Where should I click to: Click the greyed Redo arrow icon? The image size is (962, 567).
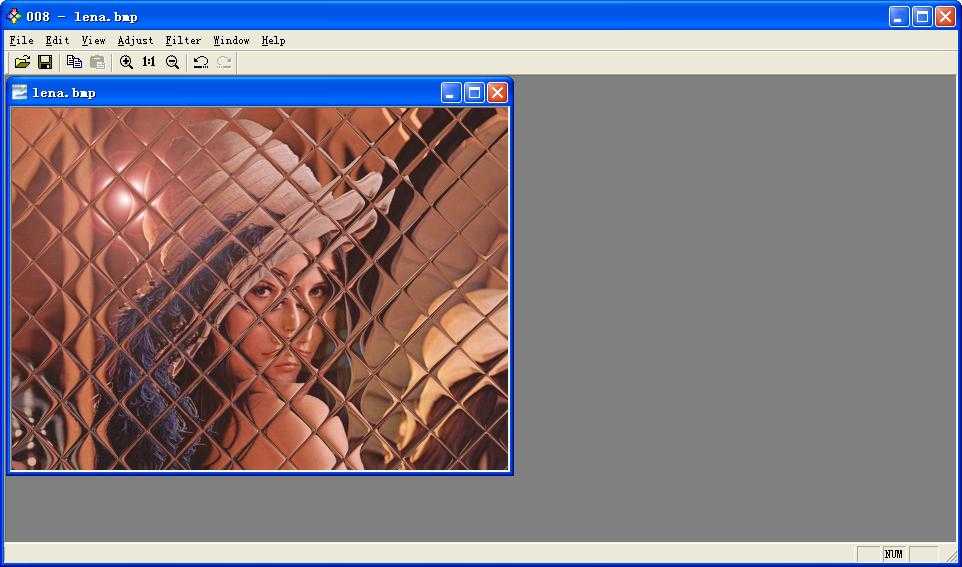(223, 62)
